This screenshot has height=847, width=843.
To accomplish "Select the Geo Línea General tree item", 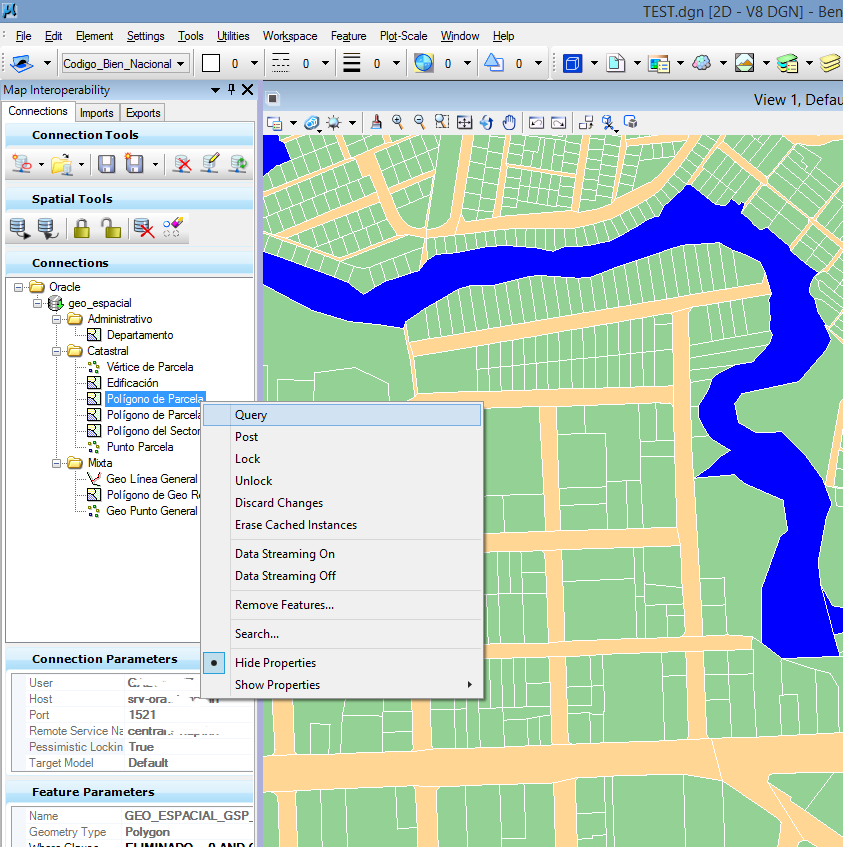I will click(x=152, y=479).
